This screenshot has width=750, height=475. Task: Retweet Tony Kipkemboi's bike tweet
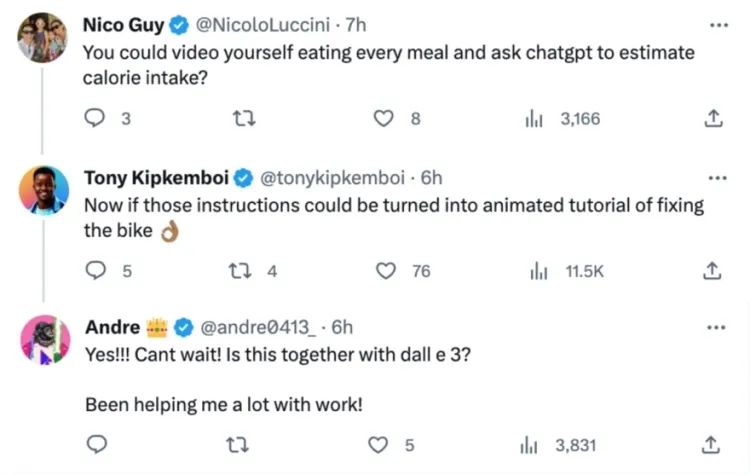point(242,270)
